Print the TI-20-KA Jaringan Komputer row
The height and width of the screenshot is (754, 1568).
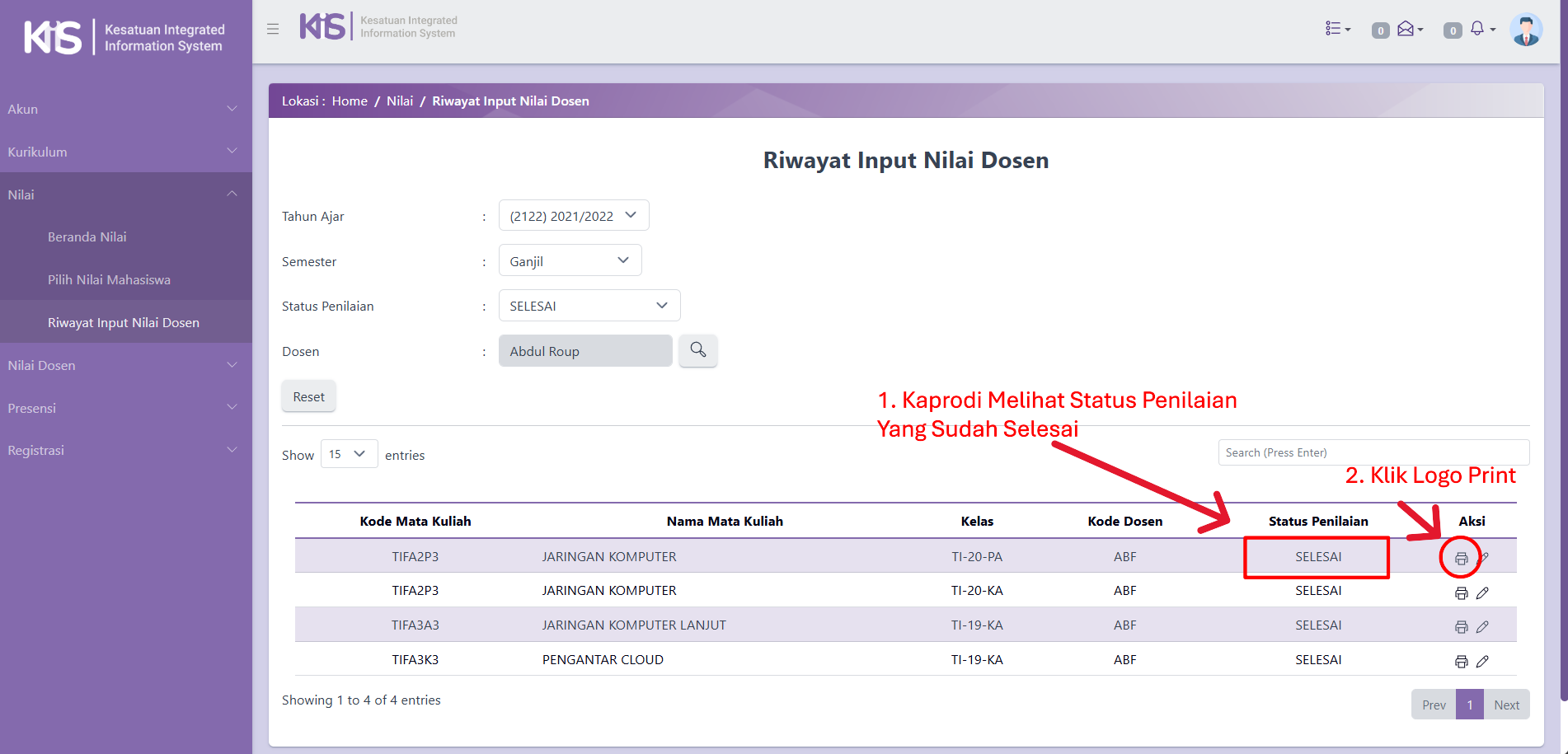pyautogui.click(x=1461, y=593)
